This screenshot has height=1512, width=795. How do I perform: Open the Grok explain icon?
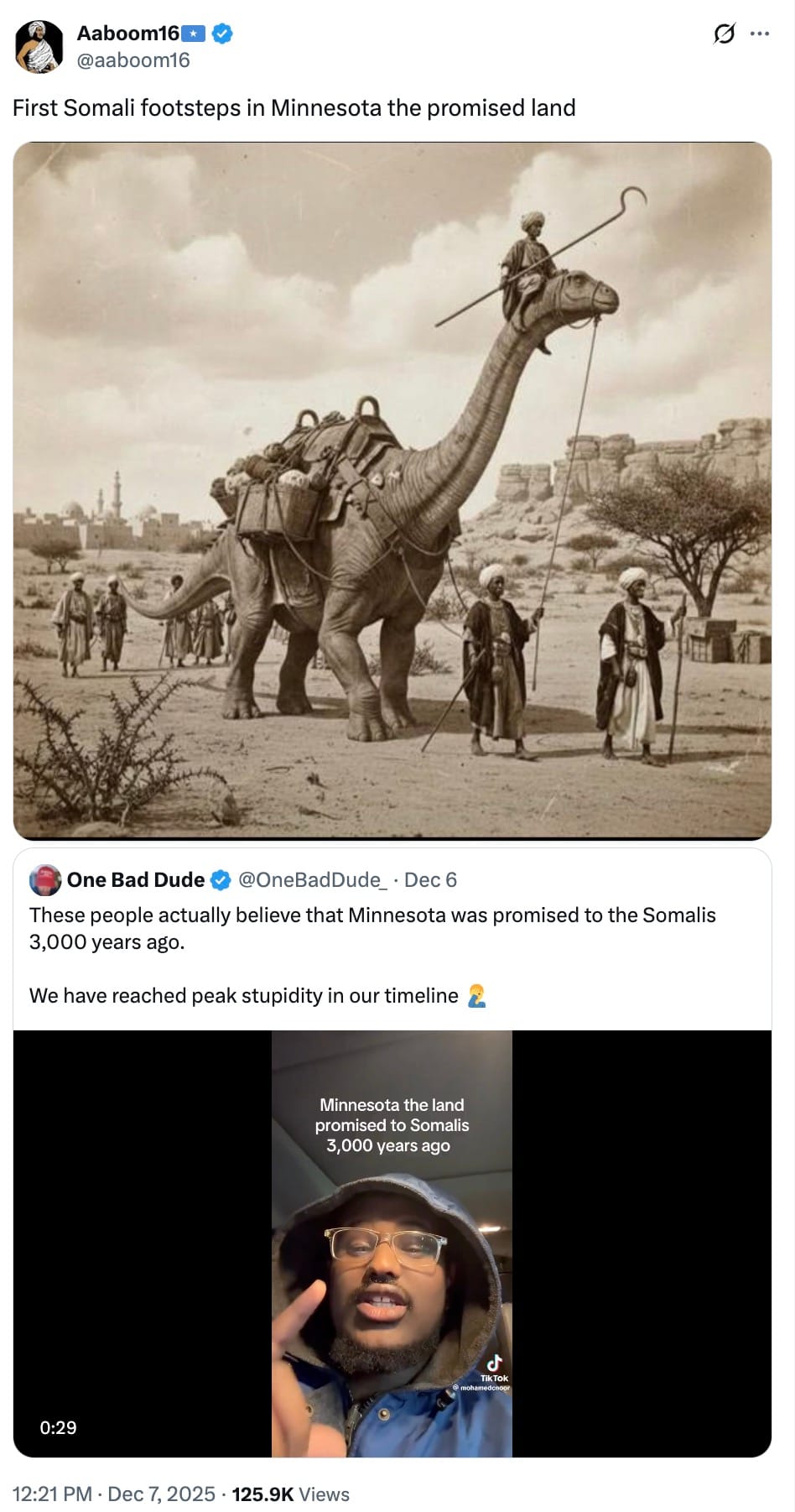coord(724,34)
